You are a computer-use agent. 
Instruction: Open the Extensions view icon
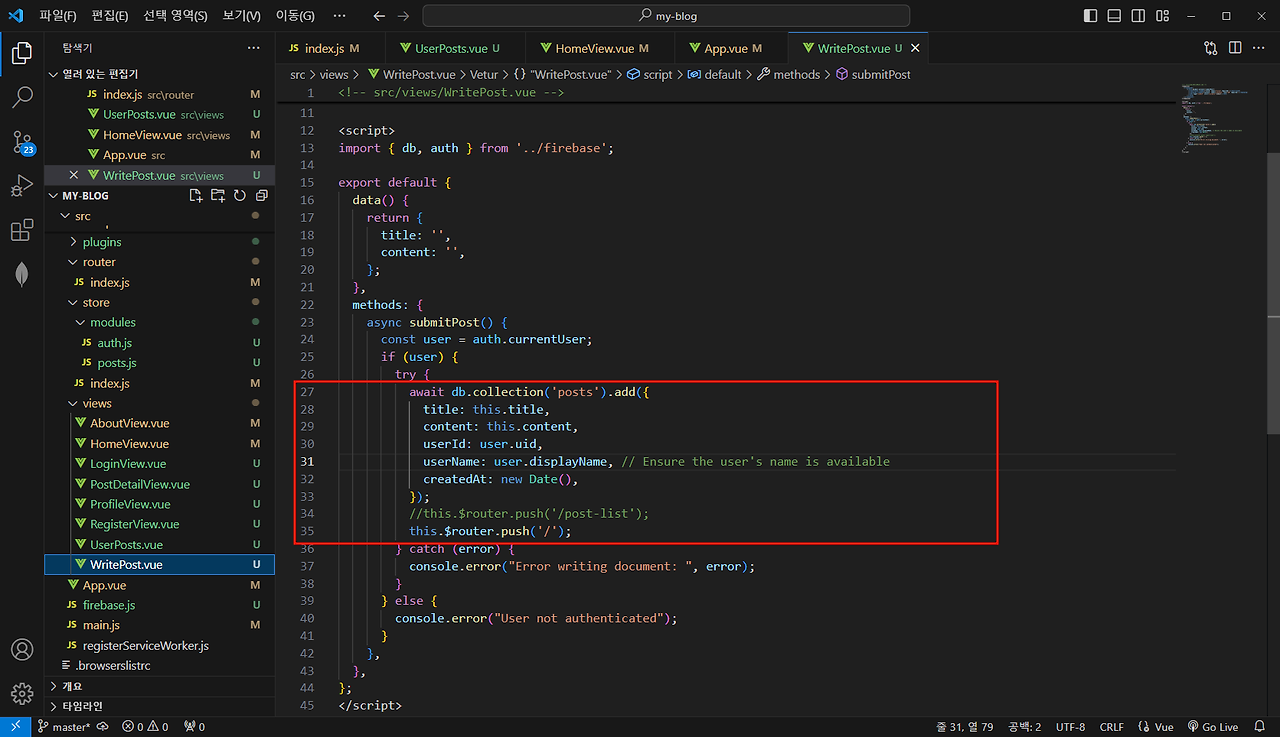(22, 231)
